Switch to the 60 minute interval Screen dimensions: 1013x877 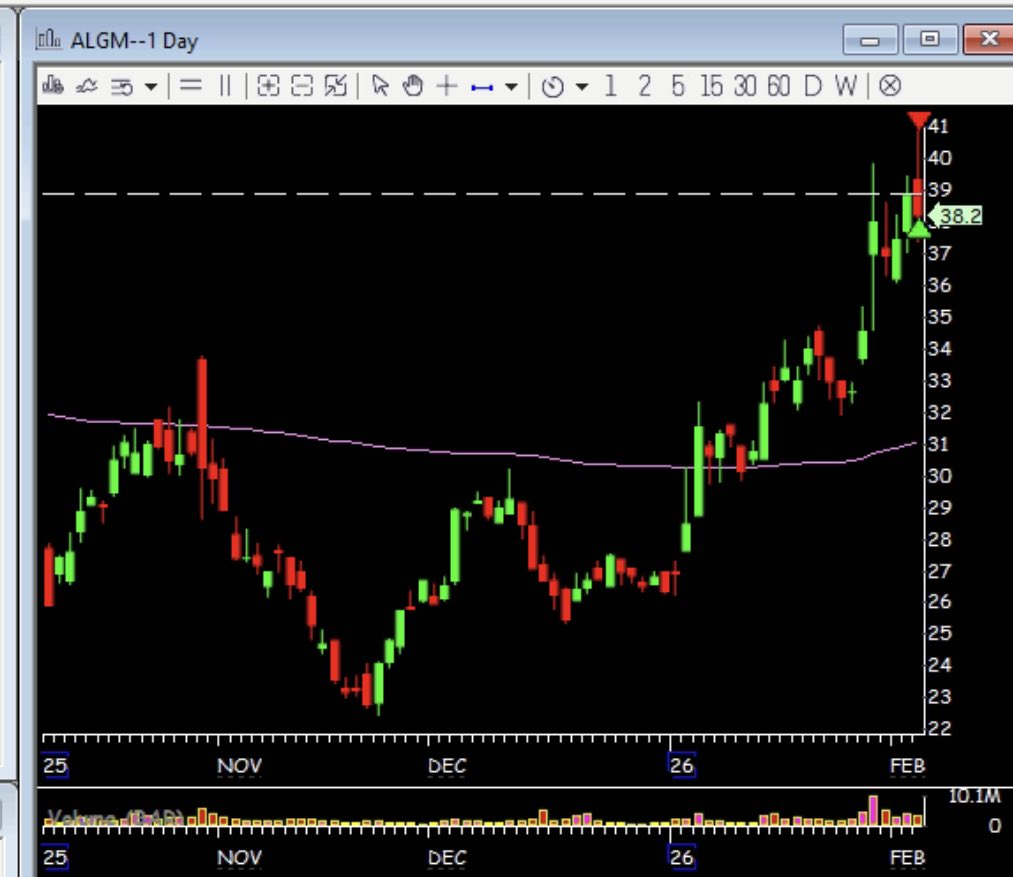click(x=778, y=85)
